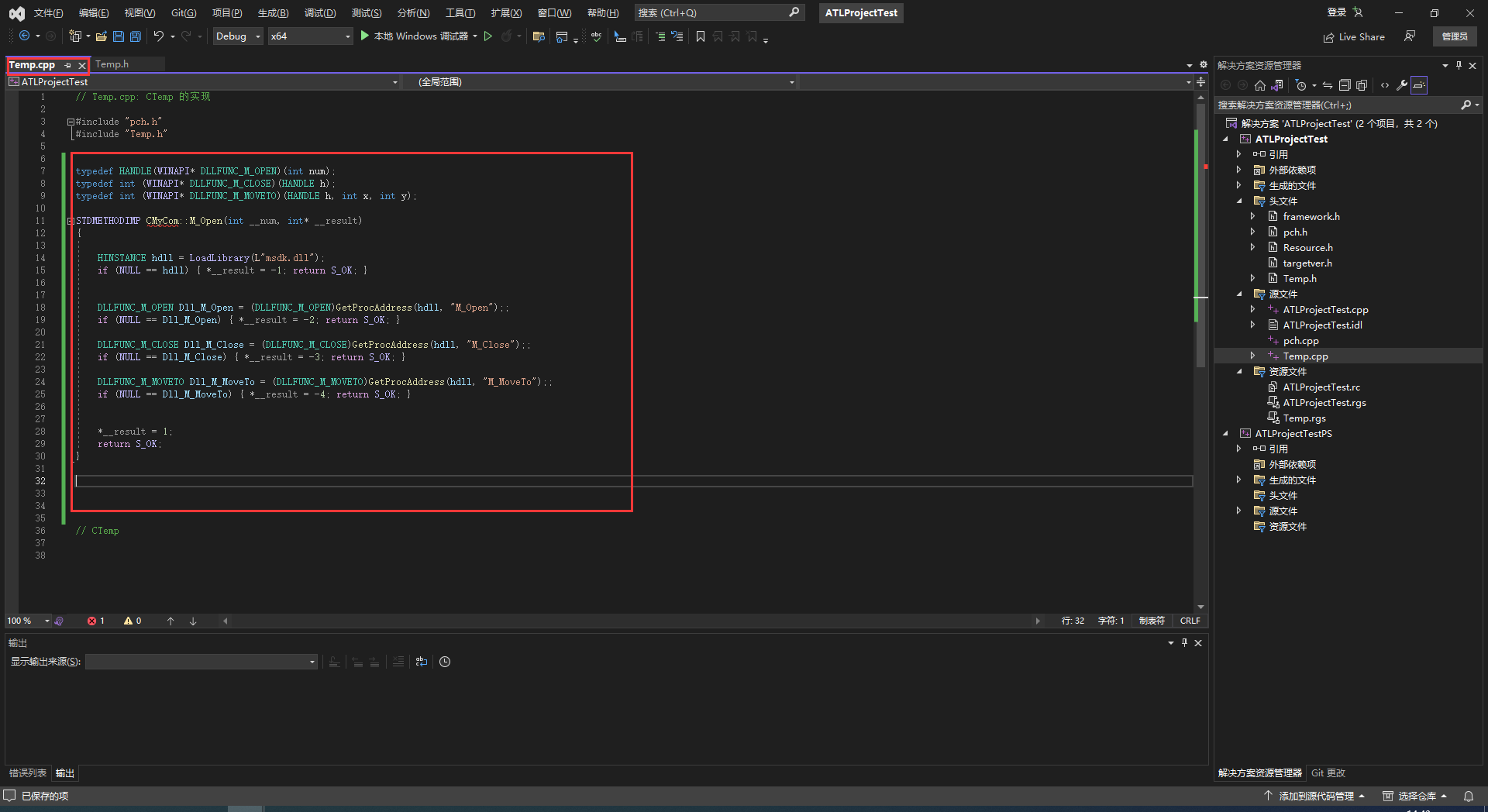Viewport: 1488px width, 812px height.
Task: Collapse the ATLProjectTest project node
Action: [1225, 139]
